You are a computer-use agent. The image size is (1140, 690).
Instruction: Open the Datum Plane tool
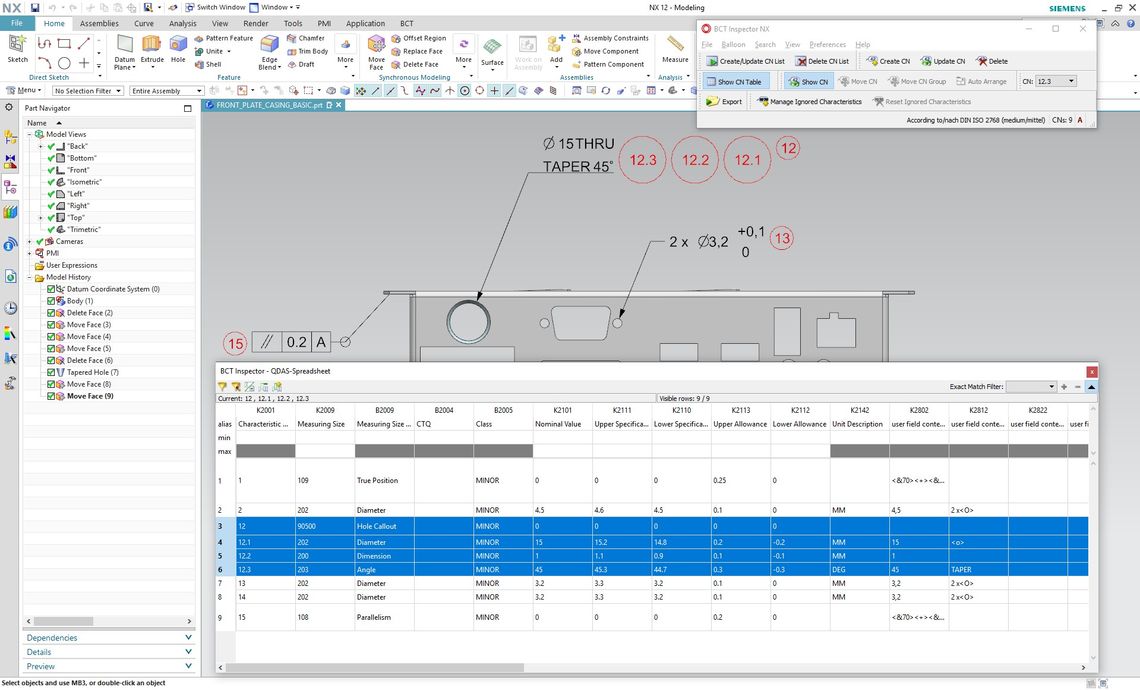[124, 52]
